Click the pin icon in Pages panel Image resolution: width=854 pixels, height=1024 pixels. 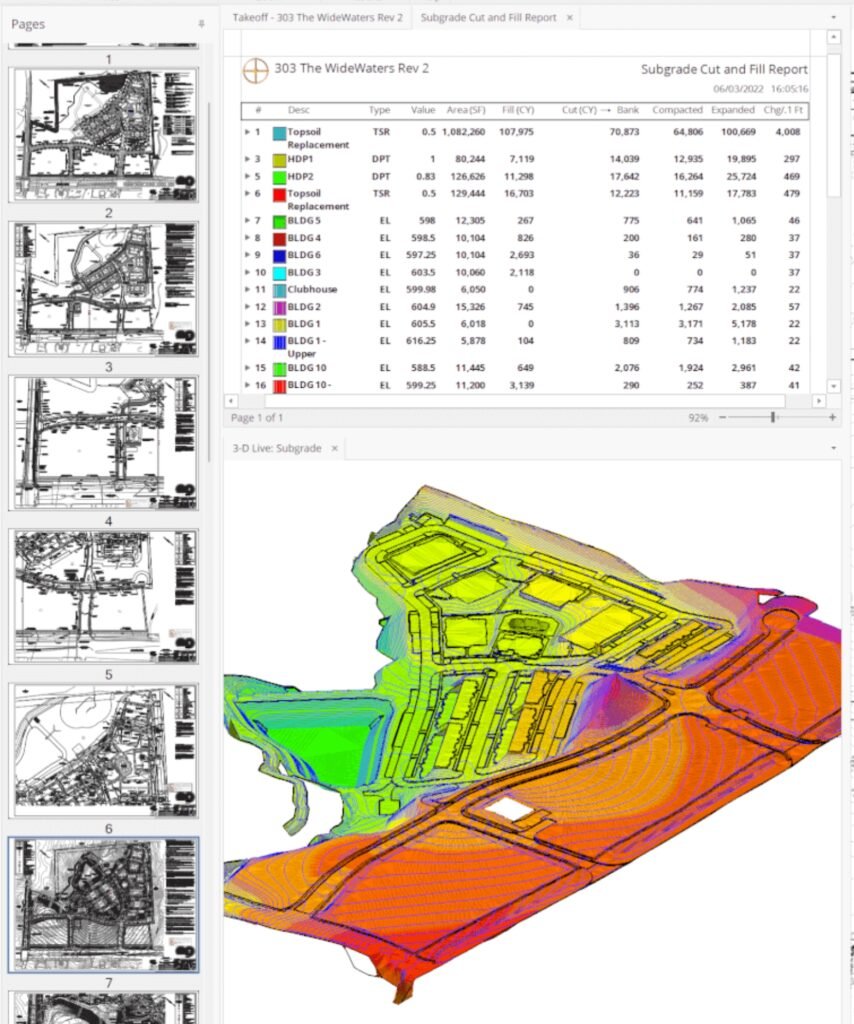click(201, 24)
